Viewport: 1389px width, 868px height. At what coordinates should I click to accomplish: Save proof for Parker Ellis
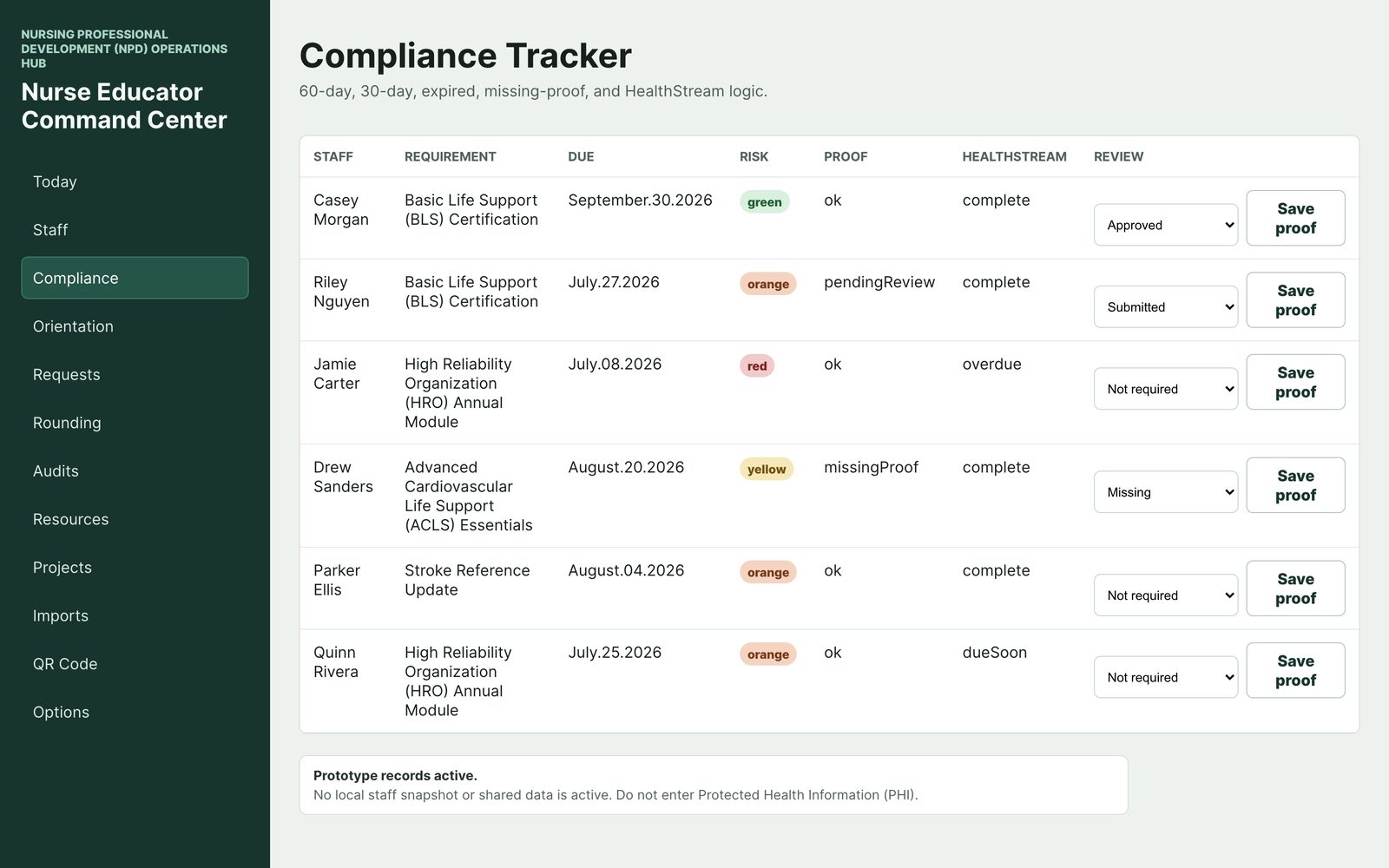tap(1295, 589)
